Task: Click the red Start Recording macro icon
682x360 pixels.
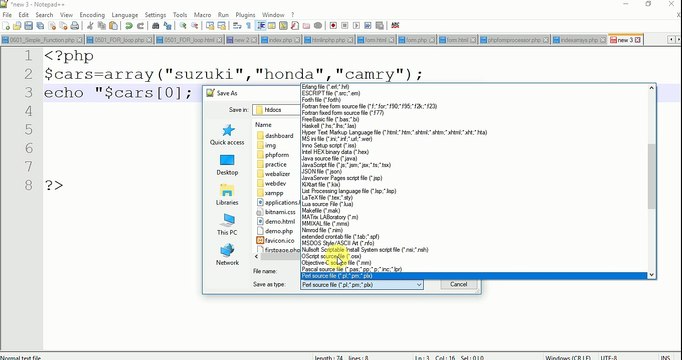Action: 333,26
